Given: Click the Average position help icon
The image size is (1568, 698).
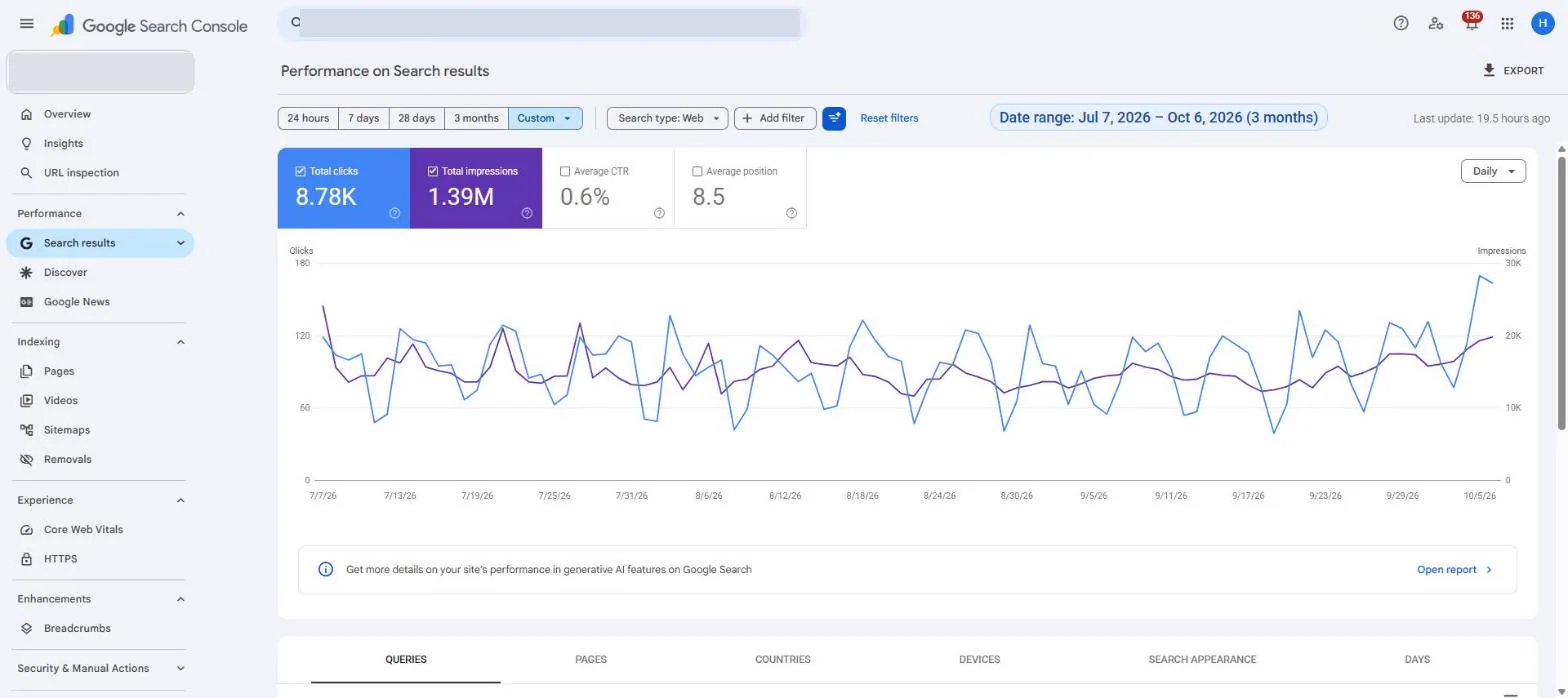Looking at the screenshot, I should tap(791, 213).
